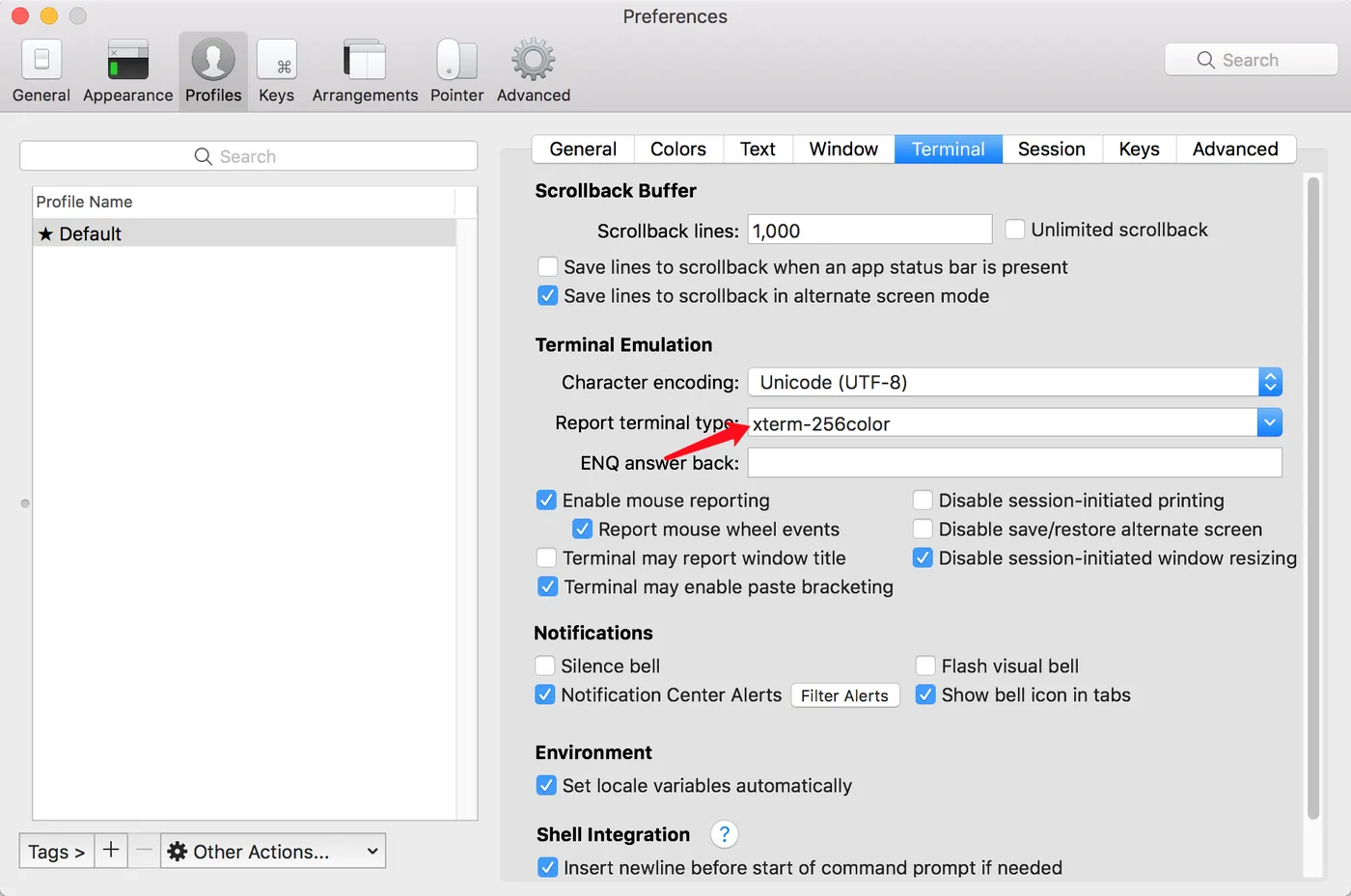Image resolution: width=1351 pixels, height=896 pixels.
Task: Open Report terminal type dropdown arrow
Action: [1270, 422]
